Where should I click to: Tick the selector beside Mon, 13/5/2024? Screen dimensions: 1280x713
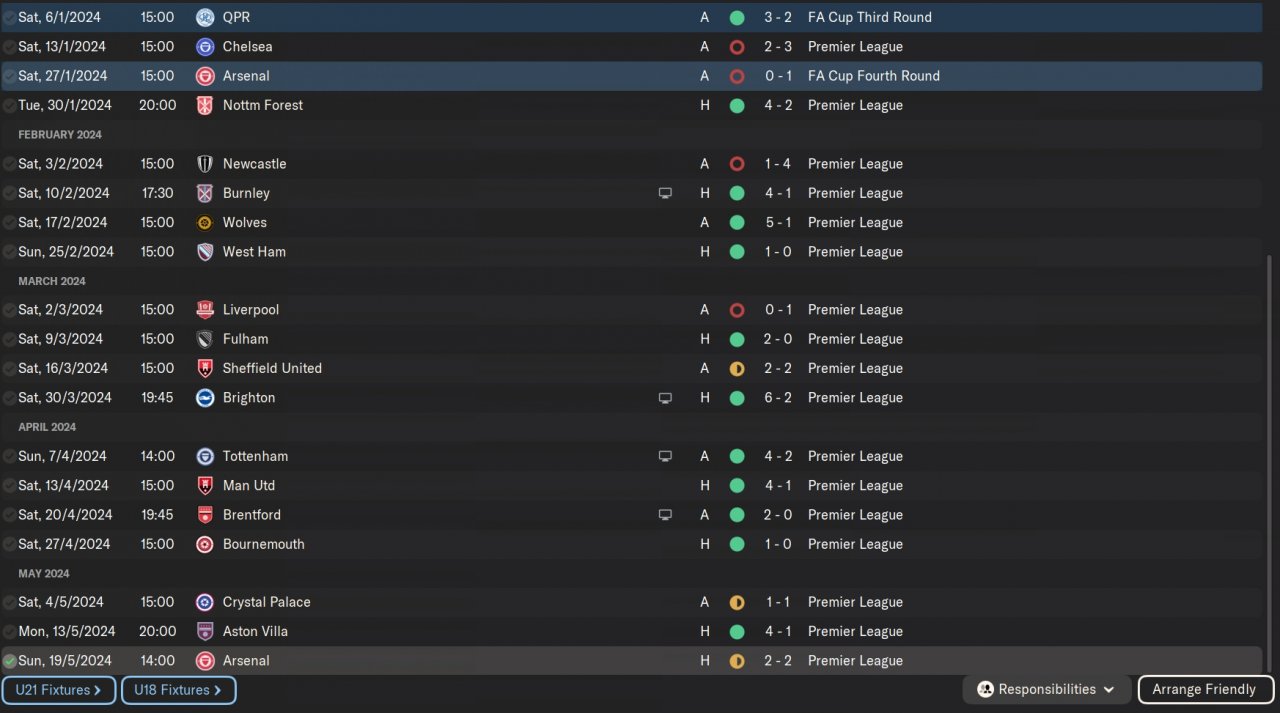coord(10,632)
